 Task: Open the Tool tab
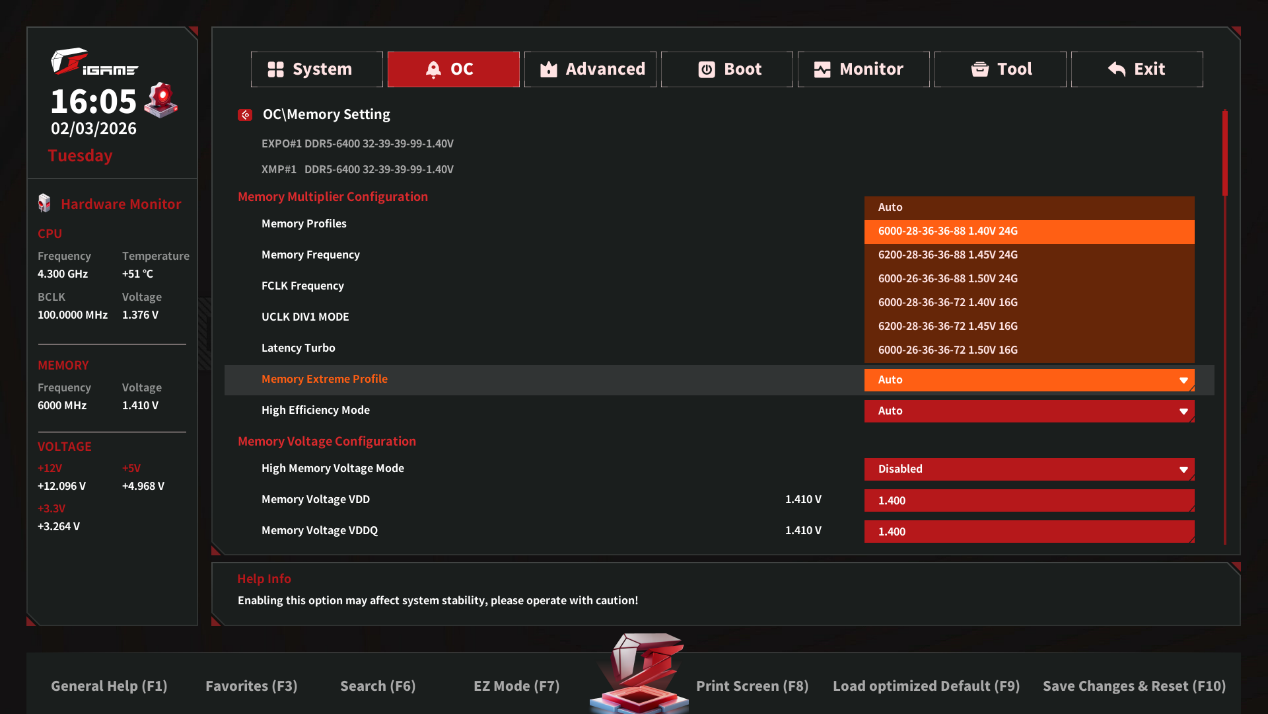pyautogui.click(x=1000, y=69)
